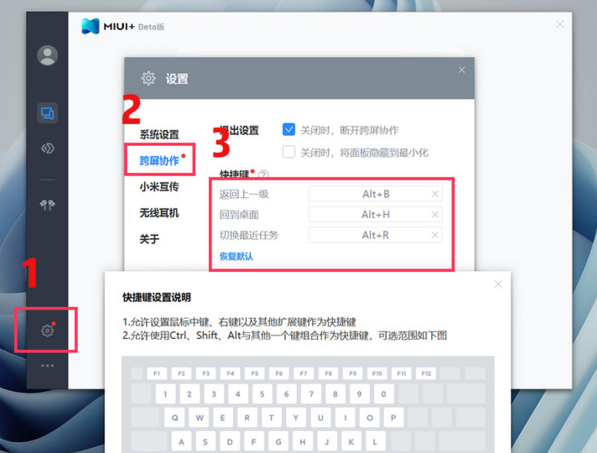
Task: Open the settings gear in sidebar
Action: (47, 330)
